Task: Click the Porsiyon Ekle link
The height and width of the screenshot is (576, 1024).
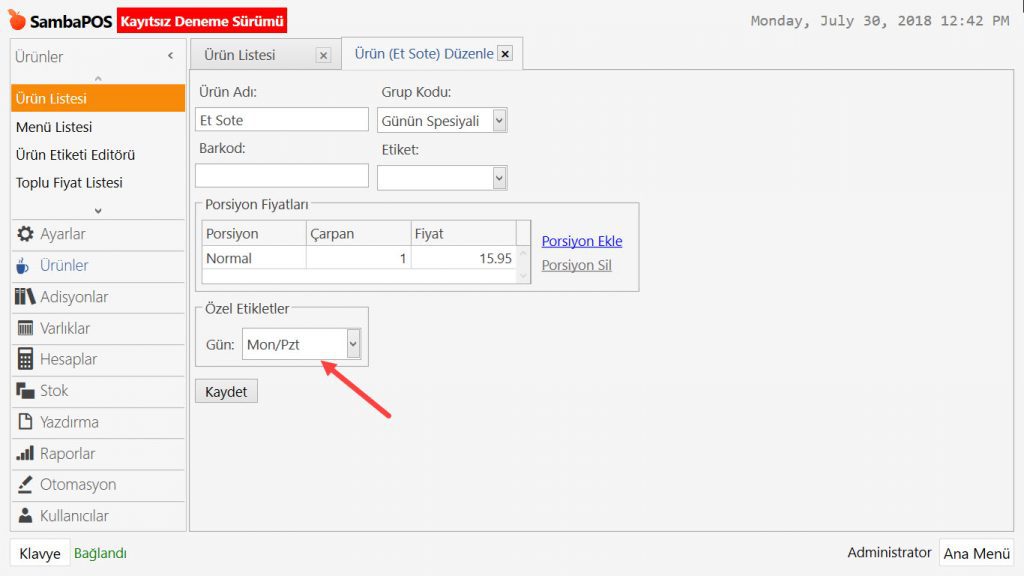Action: pyautogui.click(x=581, y=241)
